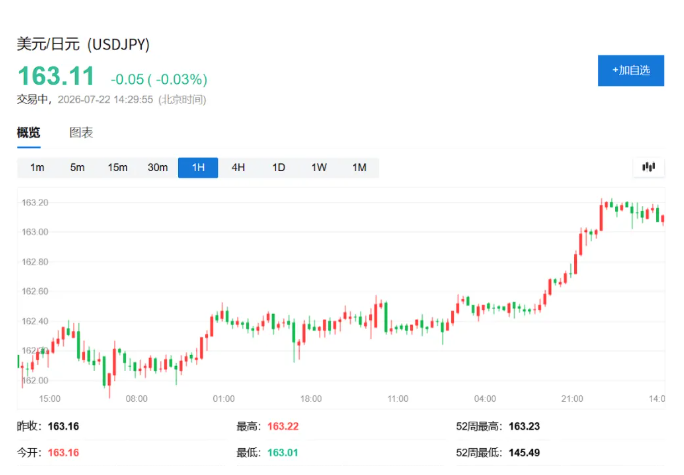Select the 30m interval
684x475 pixels.
(x=157, y=167)
